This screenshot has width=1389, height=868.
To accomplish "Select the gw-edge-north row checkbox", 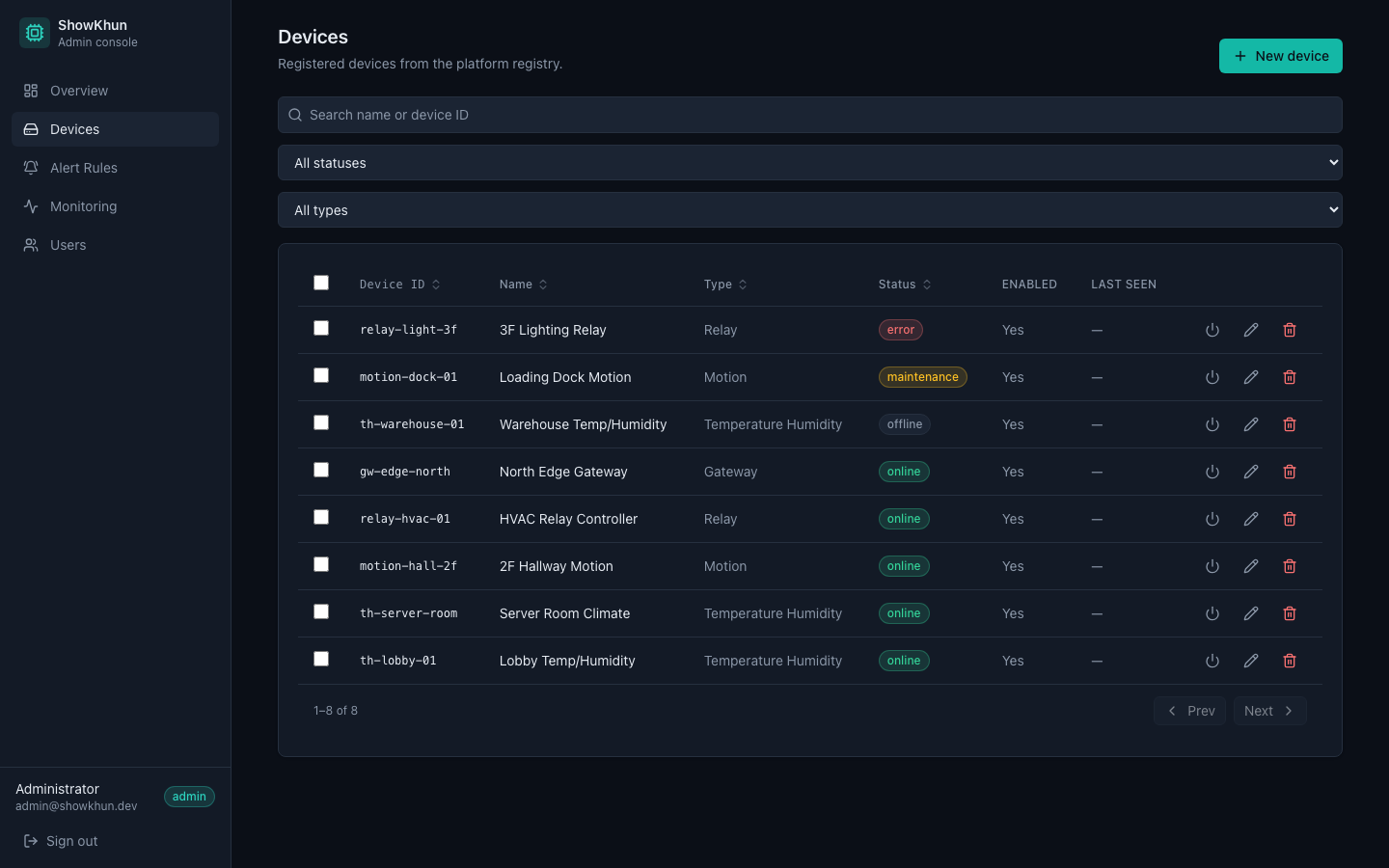I will coord(321,470).
